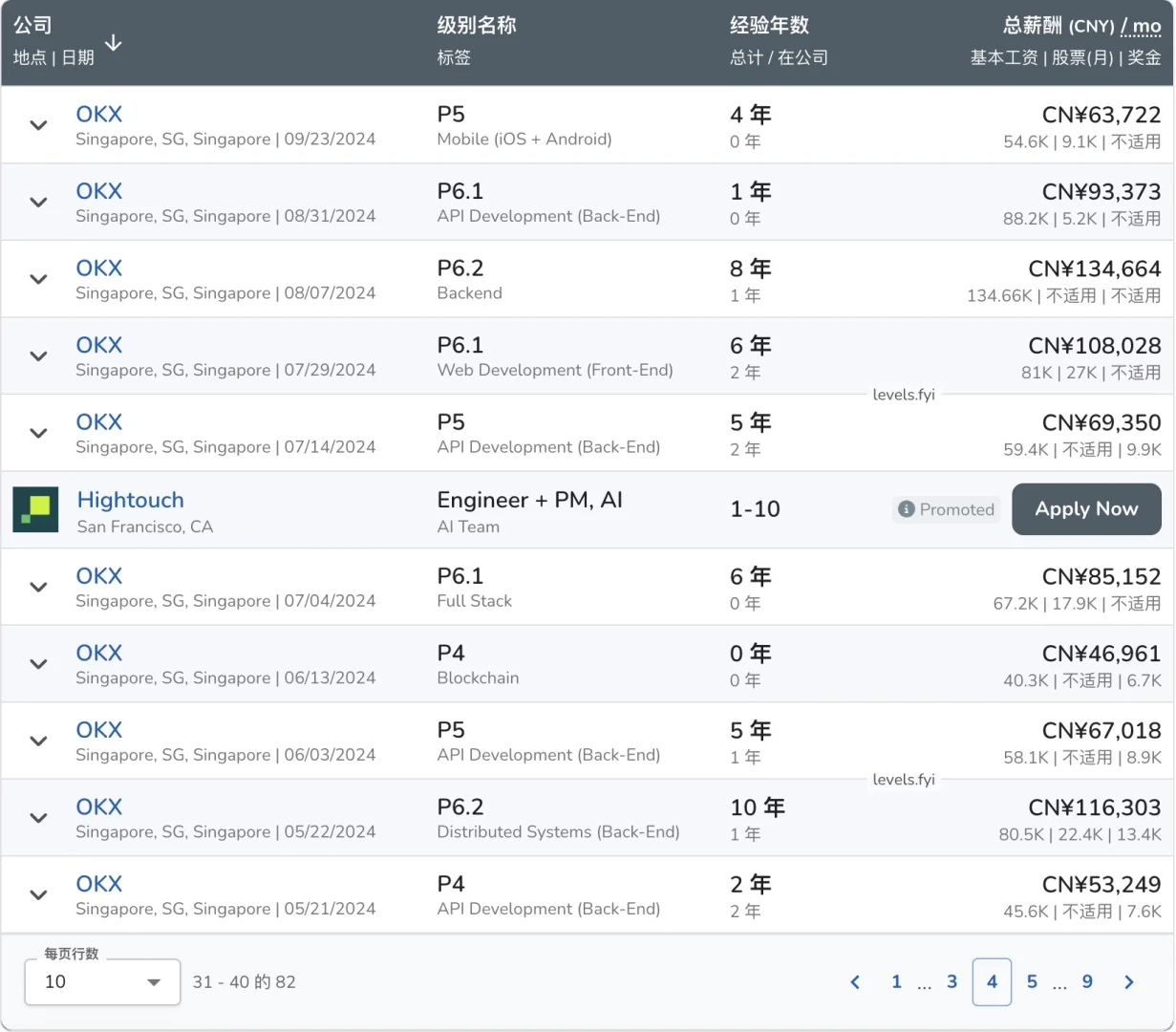Click the '31 - 40 的 82' range text
Viewport: 1176px width, 1032px height.
click(245, 981)
